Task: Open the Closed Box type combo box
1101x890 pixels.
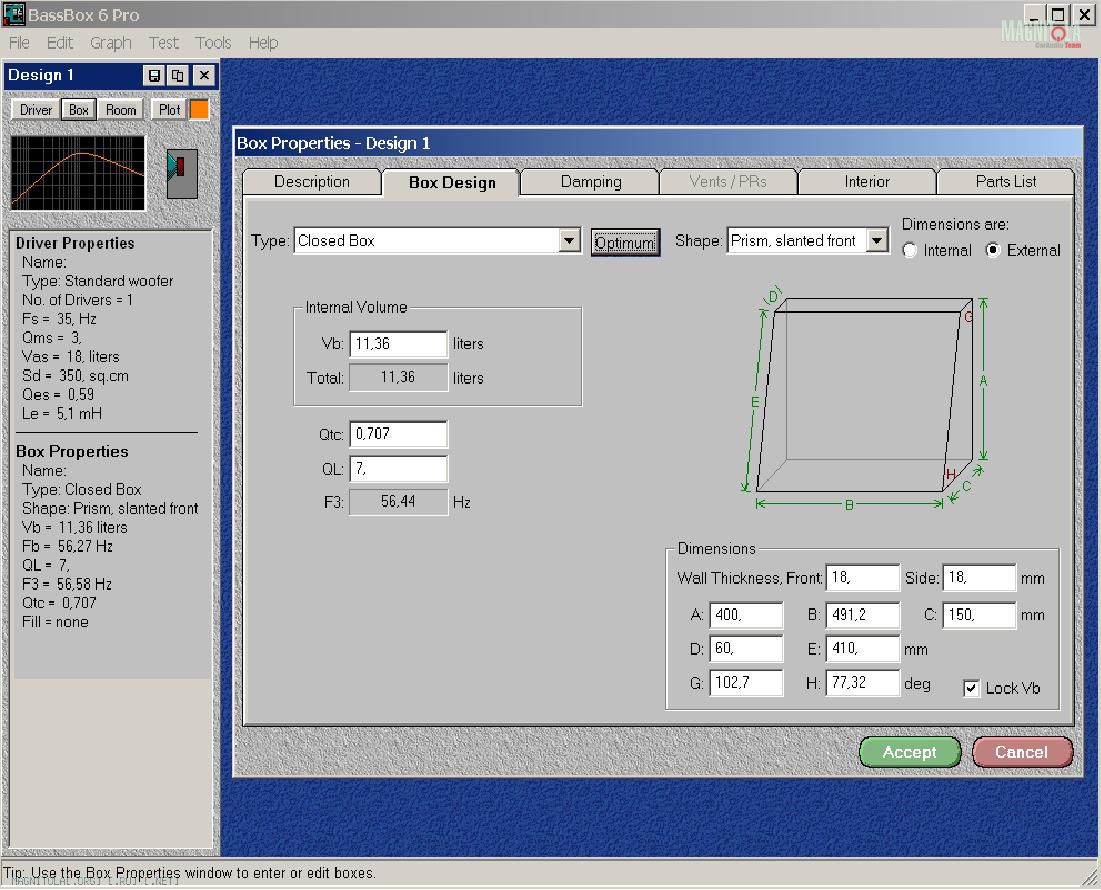Action: (437, 241)
